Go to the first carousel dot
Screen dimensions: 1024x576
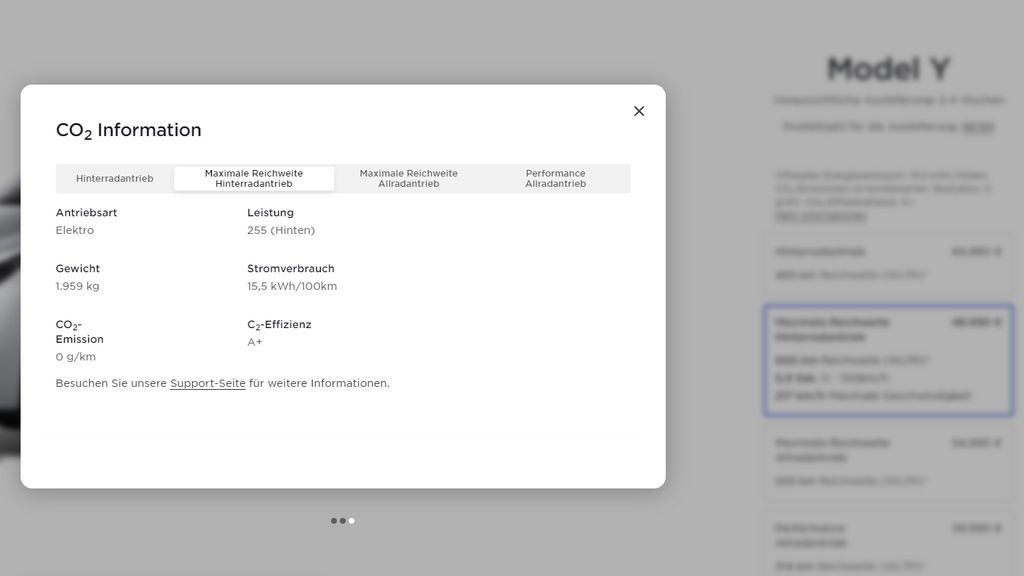pos(334,521)
